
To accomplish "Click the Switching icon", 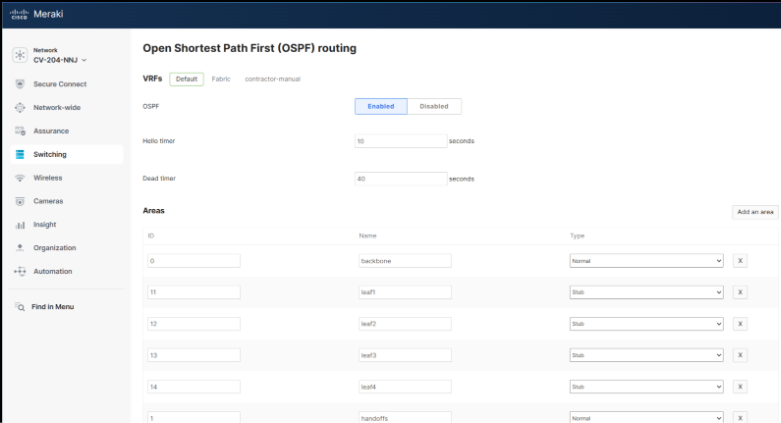I will click(20, 154).
